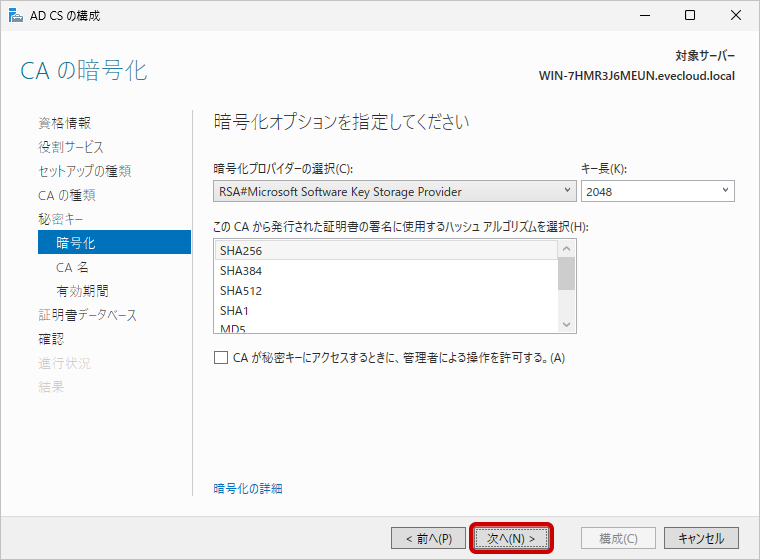Pick SHA1 from the hash list
The width and height of the screenshot is (760, 560).
[234, 311]
